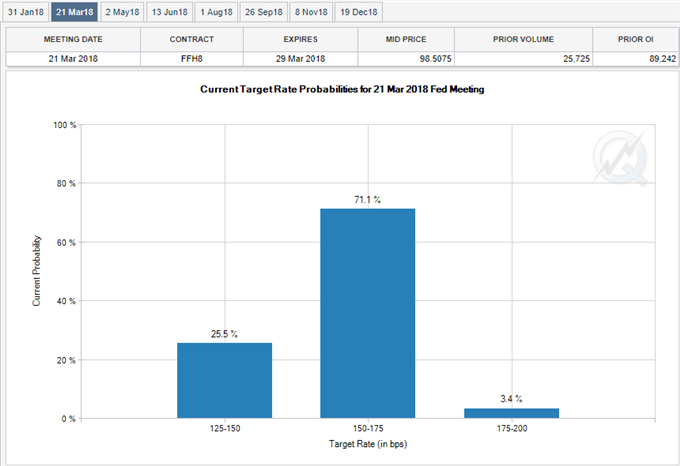The image size is (680, 466).
Task: Click the 150-175 x-axis label
Action: coord(368,428)
